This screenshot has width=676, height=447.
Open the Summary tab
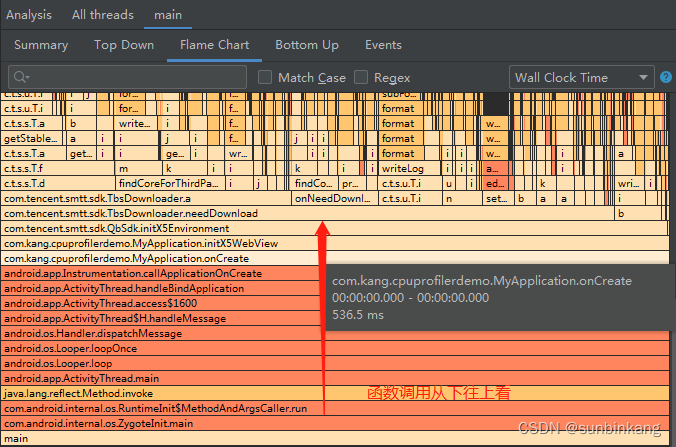[41, 45]
